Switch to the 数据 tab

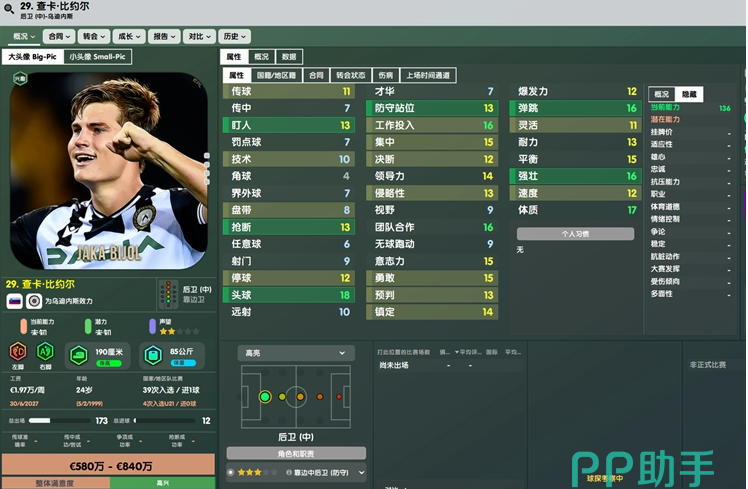tap(289, 57)
